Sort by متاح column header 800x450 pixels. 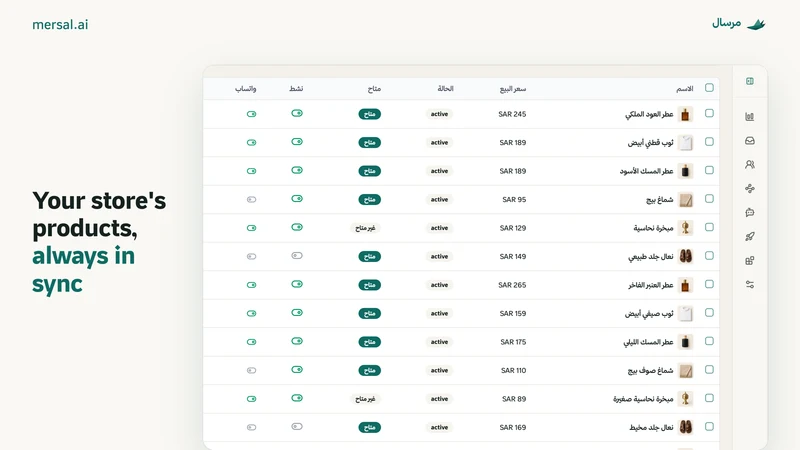(374, 89)
